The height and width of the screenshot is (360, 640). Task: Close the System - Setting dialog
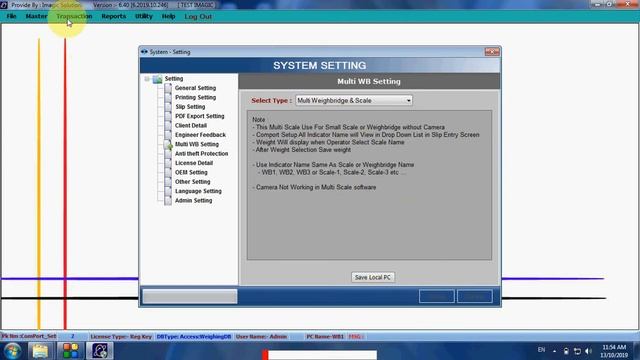[x=492, y=52]
